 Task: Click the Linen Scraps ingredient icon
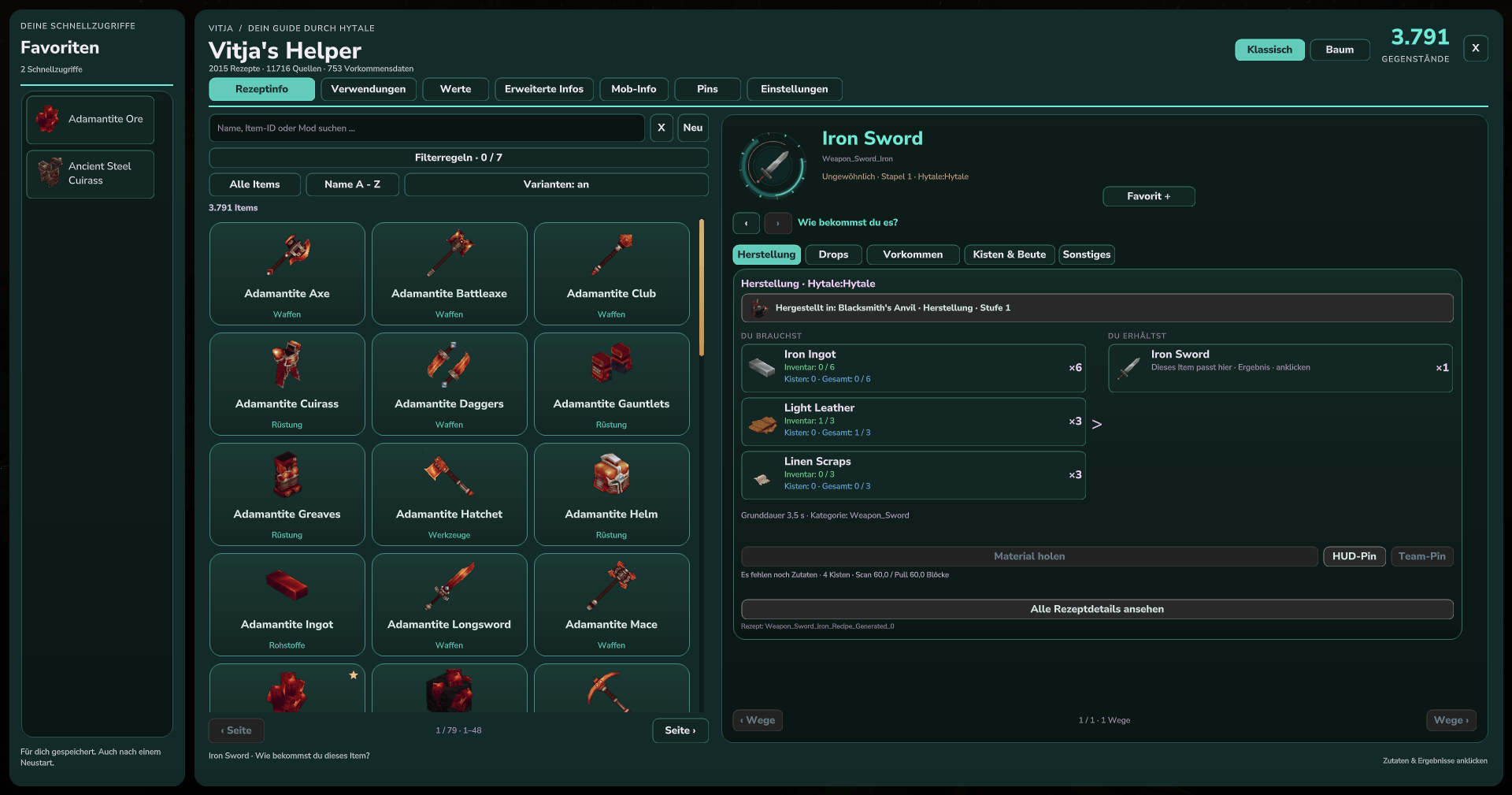762,479
